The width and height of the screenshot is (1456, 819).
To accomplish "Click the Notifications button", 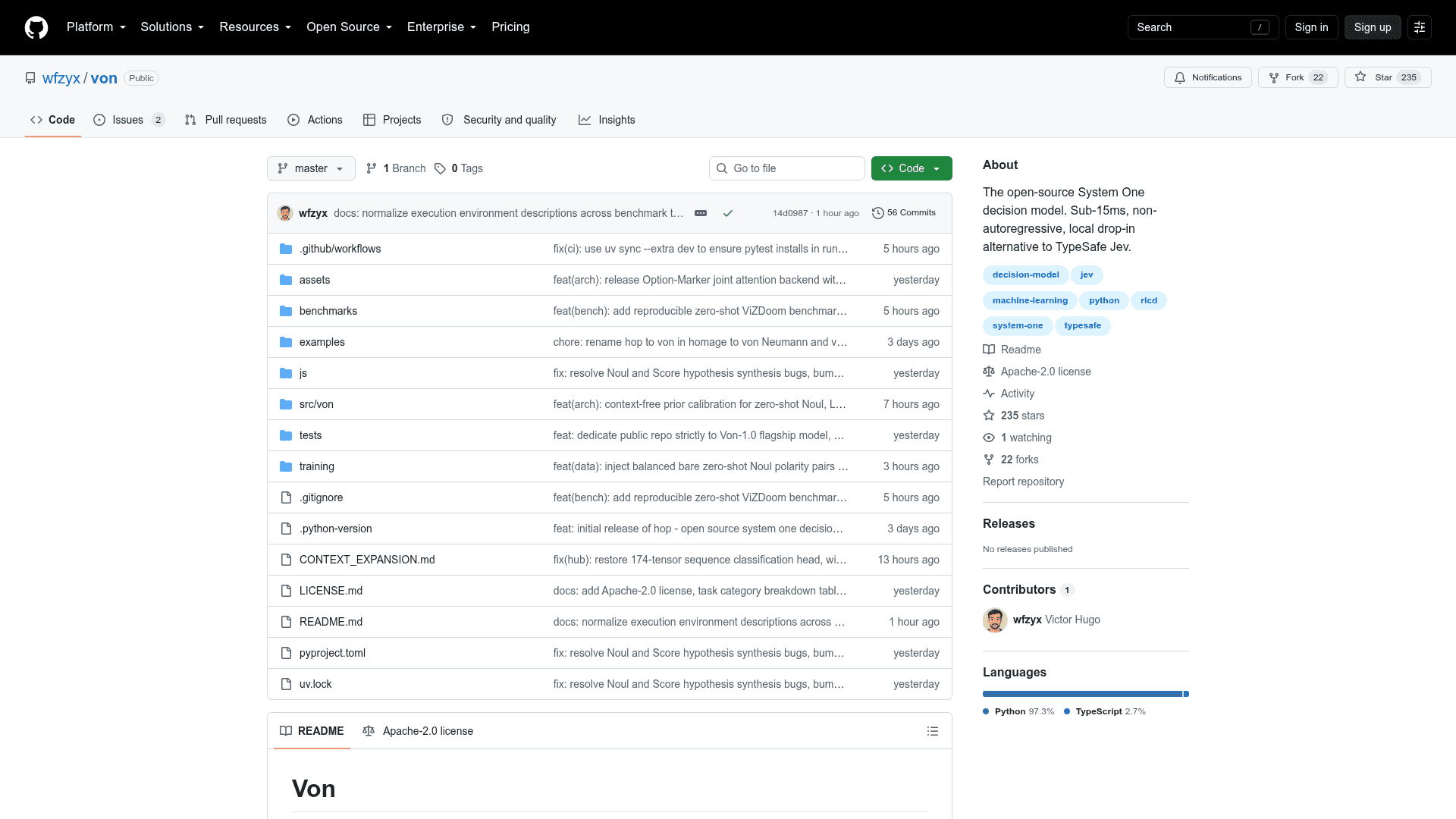I will (x=1208, y=77).
